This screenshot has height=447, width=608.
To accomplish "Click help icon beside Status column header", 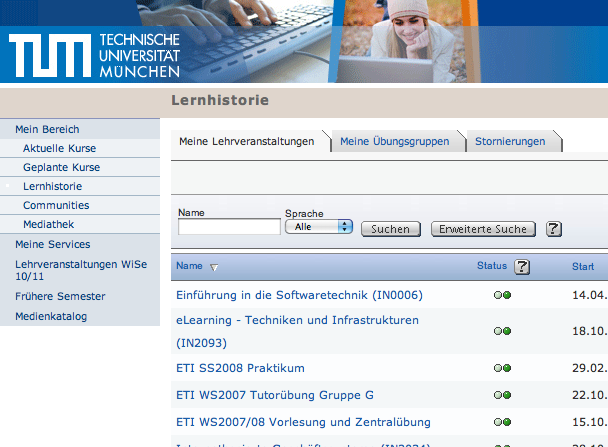I will pos(522,267).
